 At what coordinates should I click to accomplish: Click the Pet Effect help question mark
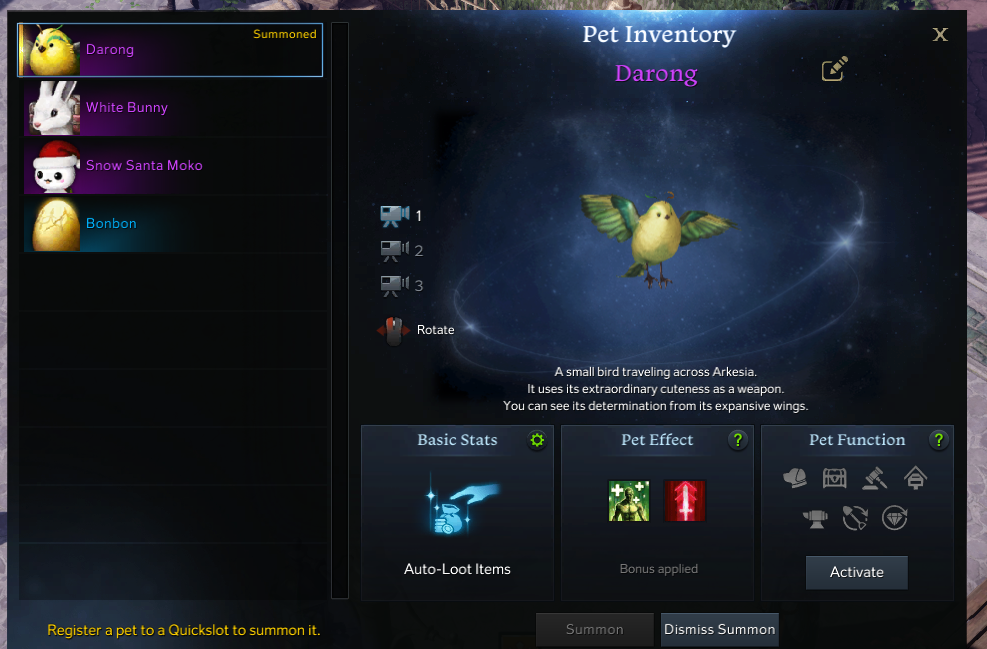tap(738, 440)
